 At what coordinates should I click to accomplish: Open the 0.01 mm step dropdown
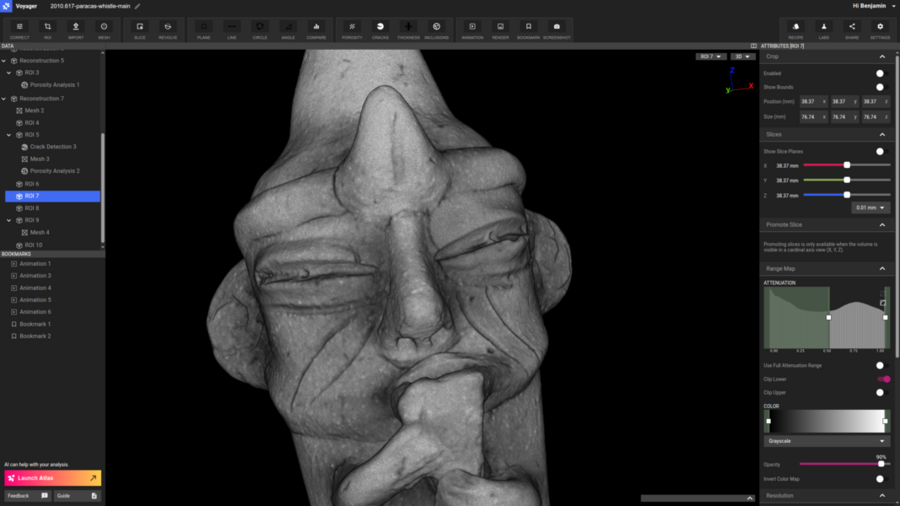pos(870,208)
